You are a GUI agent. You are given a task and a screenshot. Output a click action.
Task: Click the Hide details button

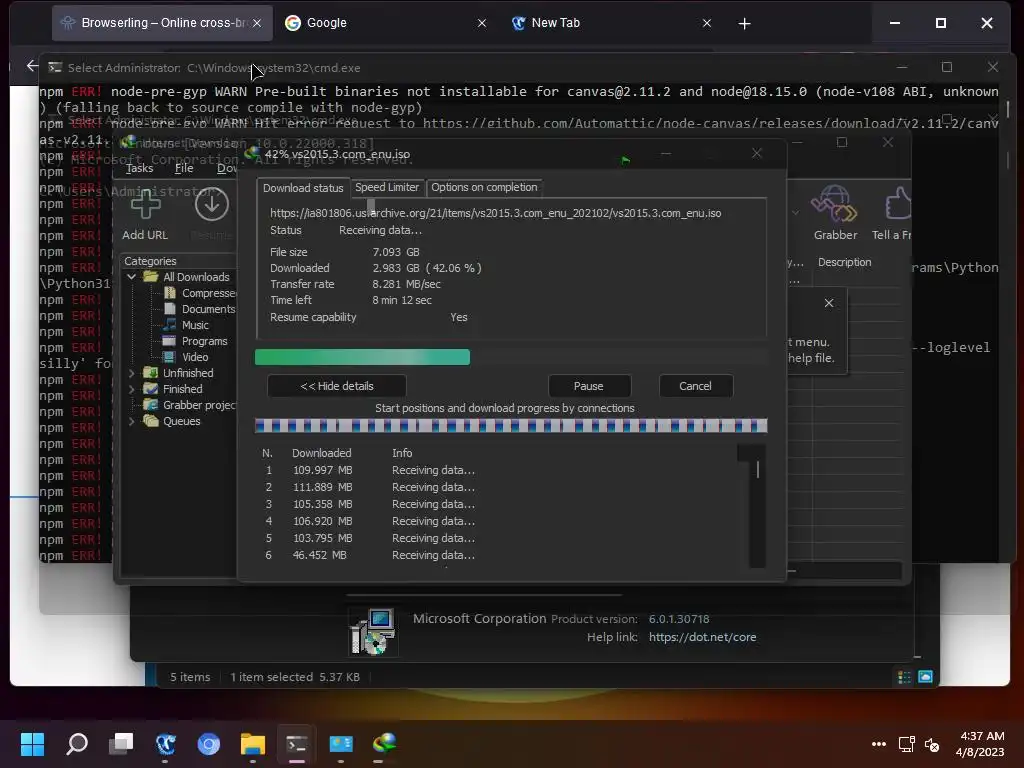point(337,386)
